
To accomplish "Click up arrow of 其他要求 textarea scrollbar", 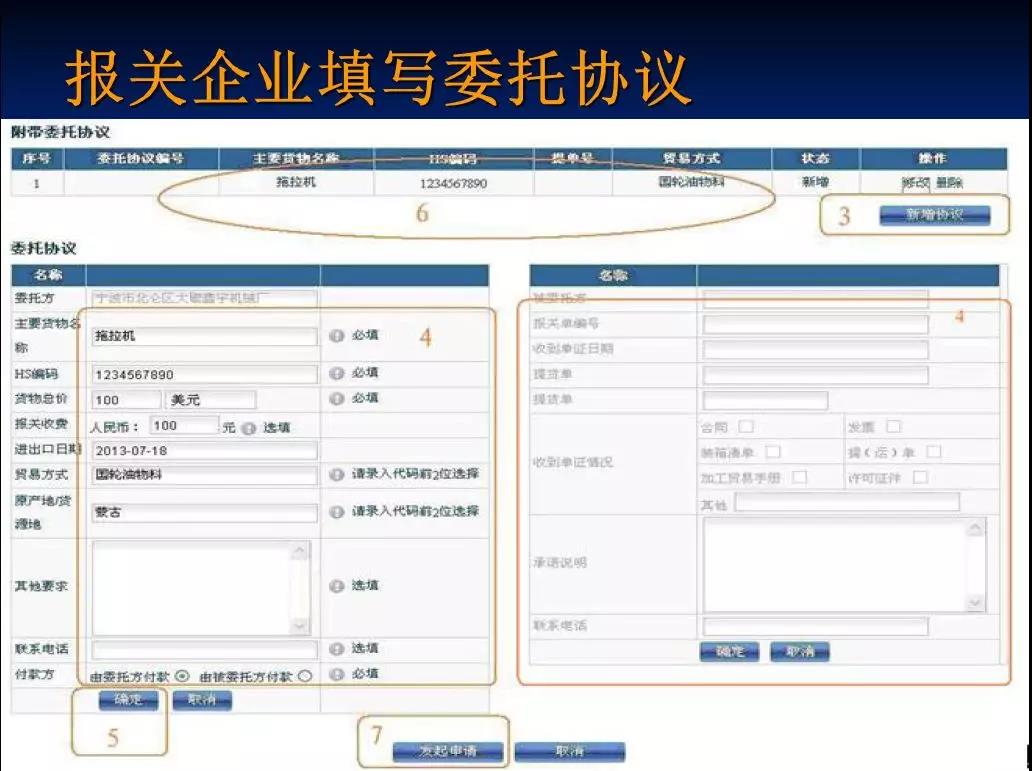I will 299,550.
